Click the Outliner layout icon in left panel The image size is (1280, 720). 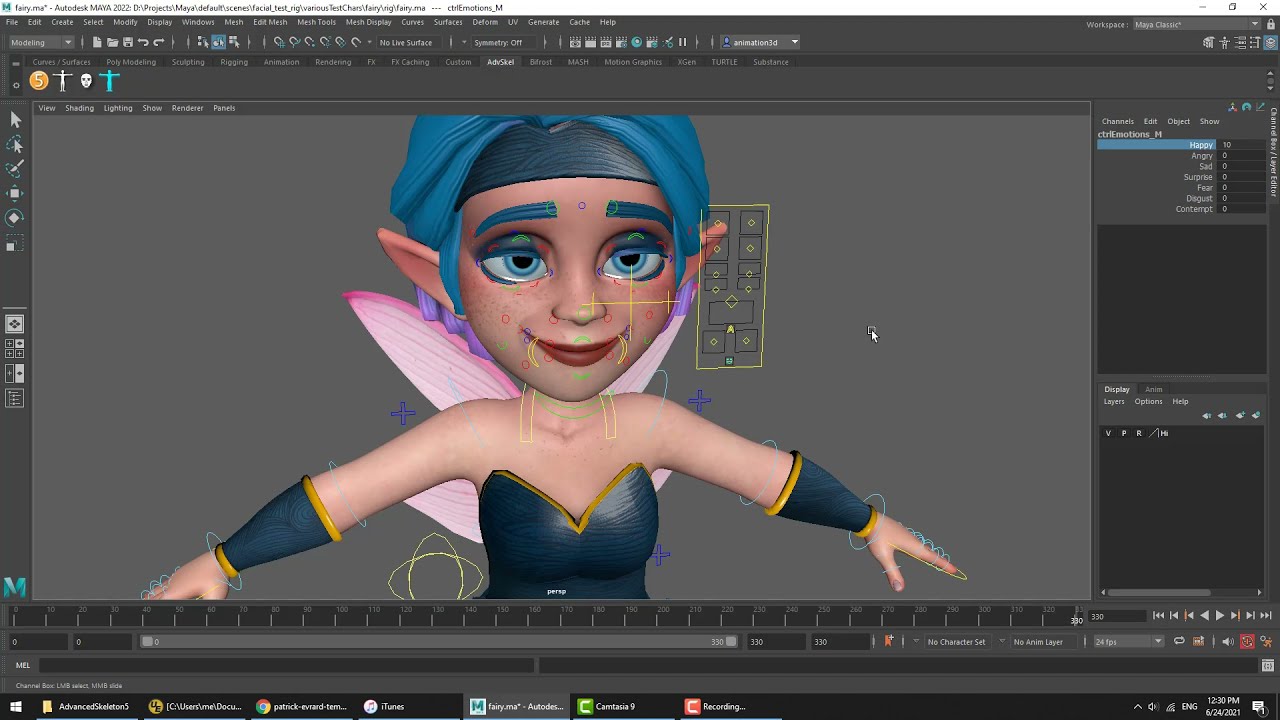pos(15,398)
